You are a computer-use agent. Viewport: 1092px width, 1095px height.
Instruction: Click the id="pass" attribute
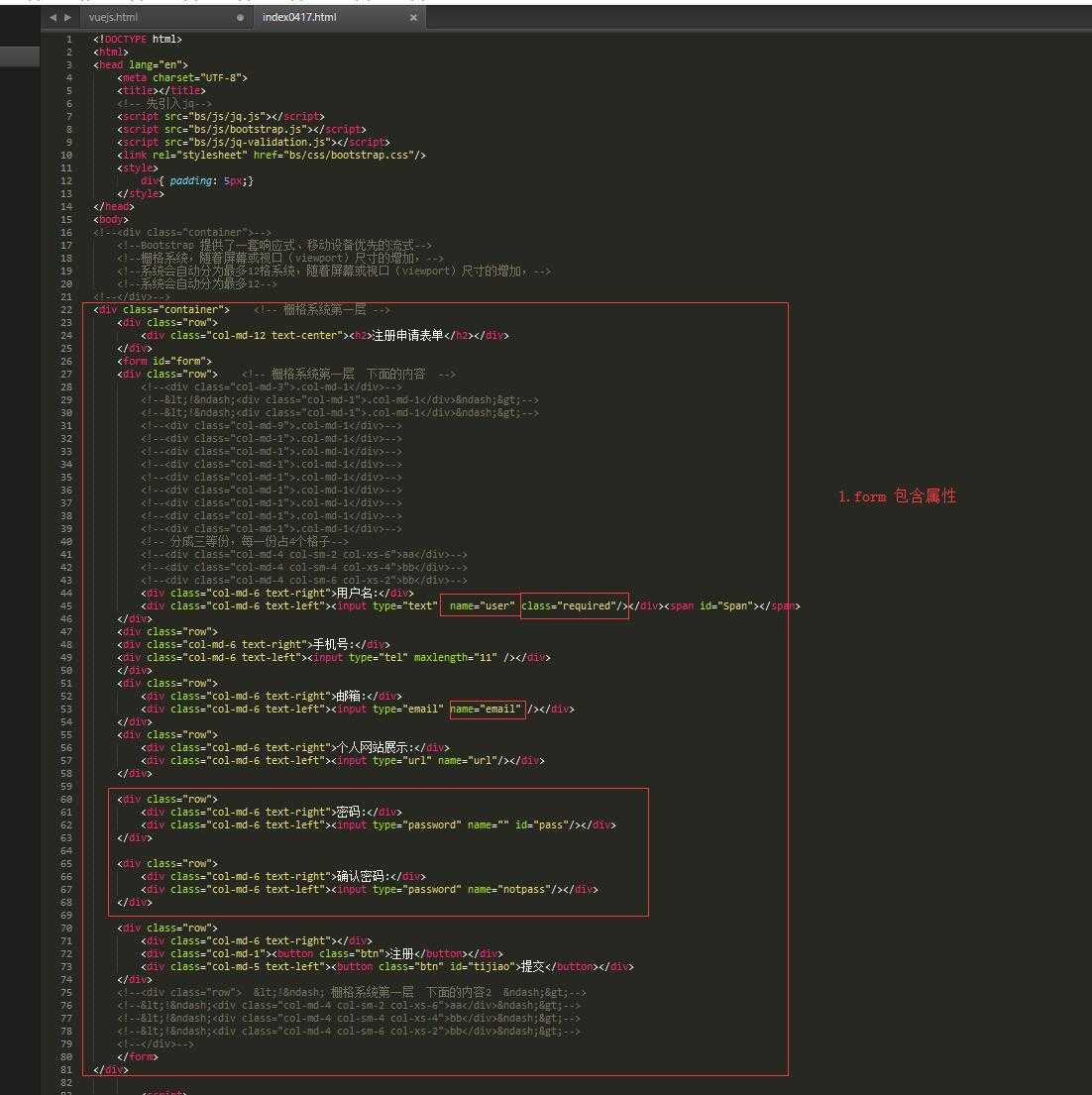coord(542,824)
